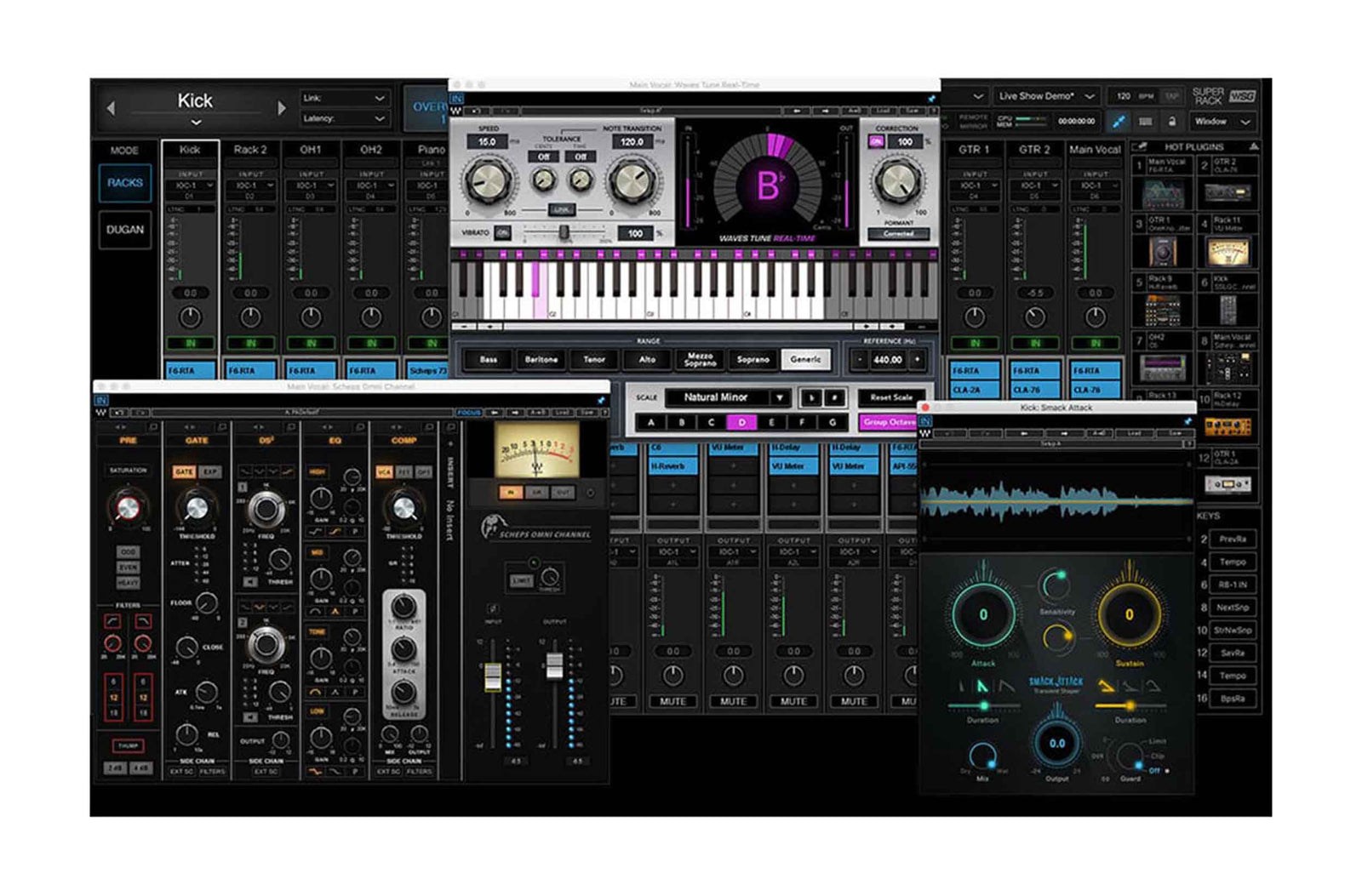Select the Rack 2 channel header
The height and width of the screenshot is (896, 1362).
pyautogui.click(x=250, y=149)
